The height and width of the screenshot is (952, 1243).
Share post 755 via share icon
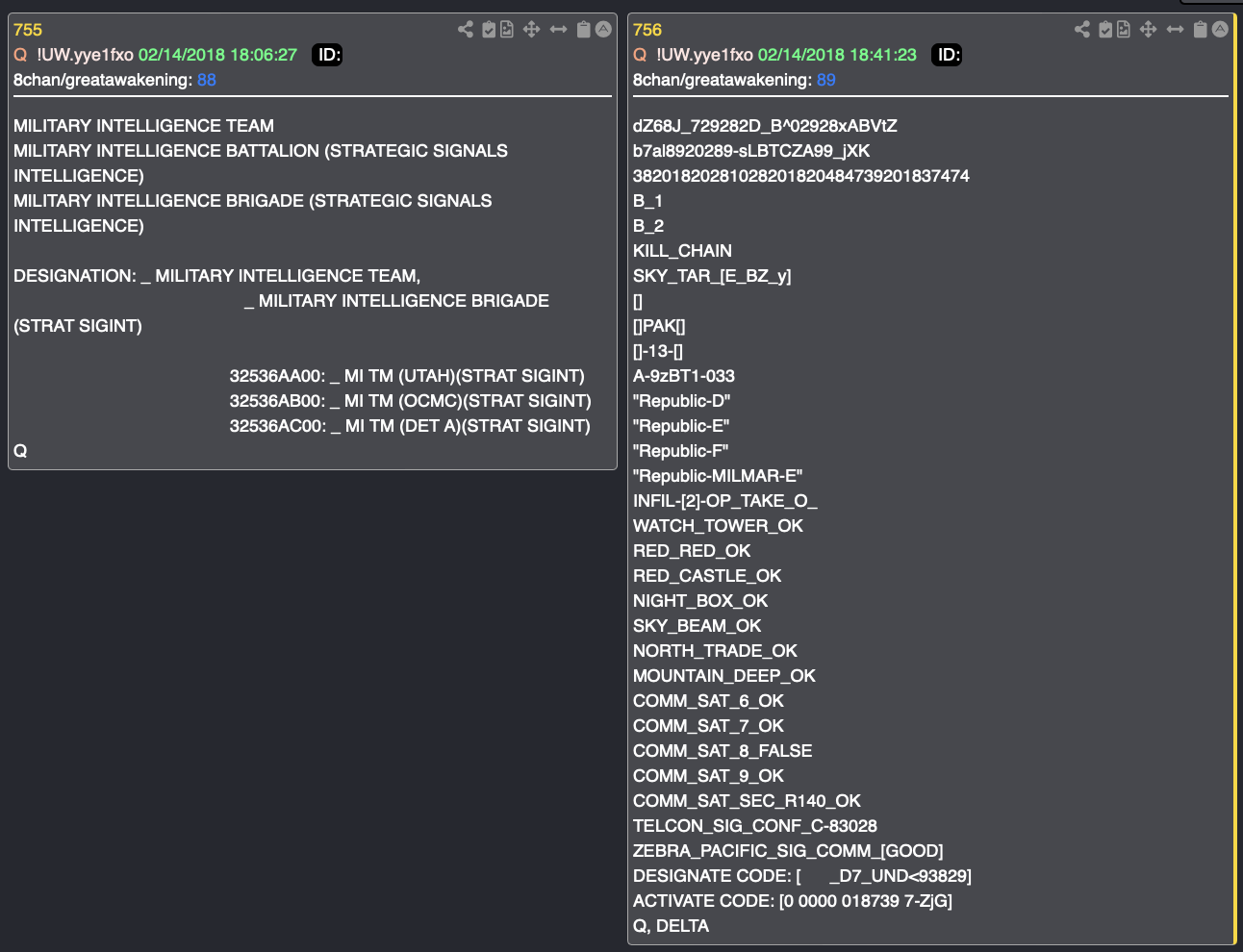(466, 30)
